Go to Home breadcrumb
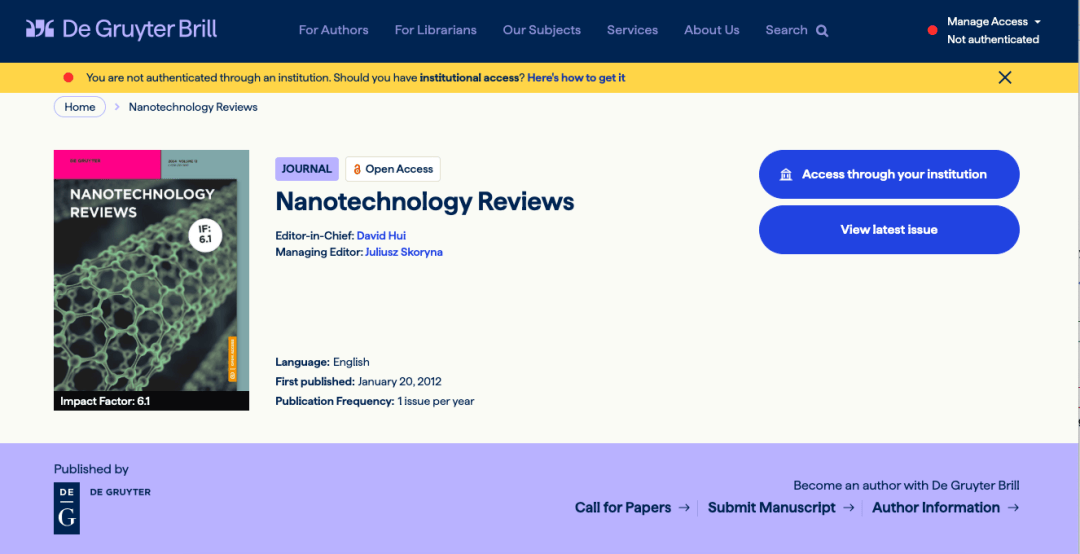The width and height of the screenshot is (1080, 554). coord(80,107)
